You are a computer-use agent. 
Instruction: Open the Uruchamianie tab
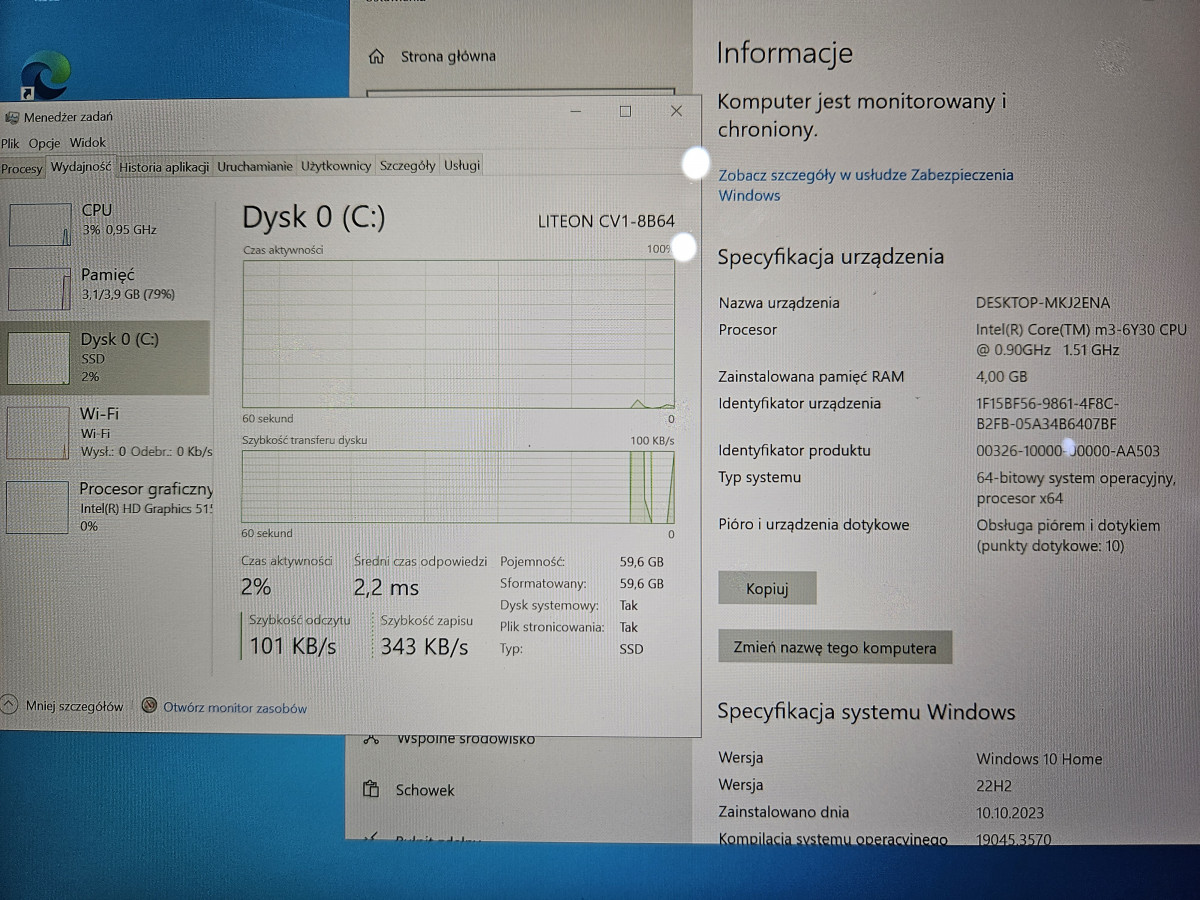pyautogui.click(x=255, y=166)
